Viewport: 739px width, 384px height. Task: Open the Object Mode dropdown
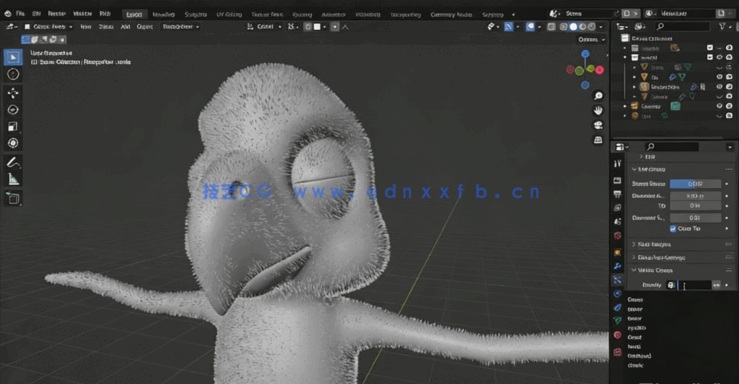tap(49, 27)
